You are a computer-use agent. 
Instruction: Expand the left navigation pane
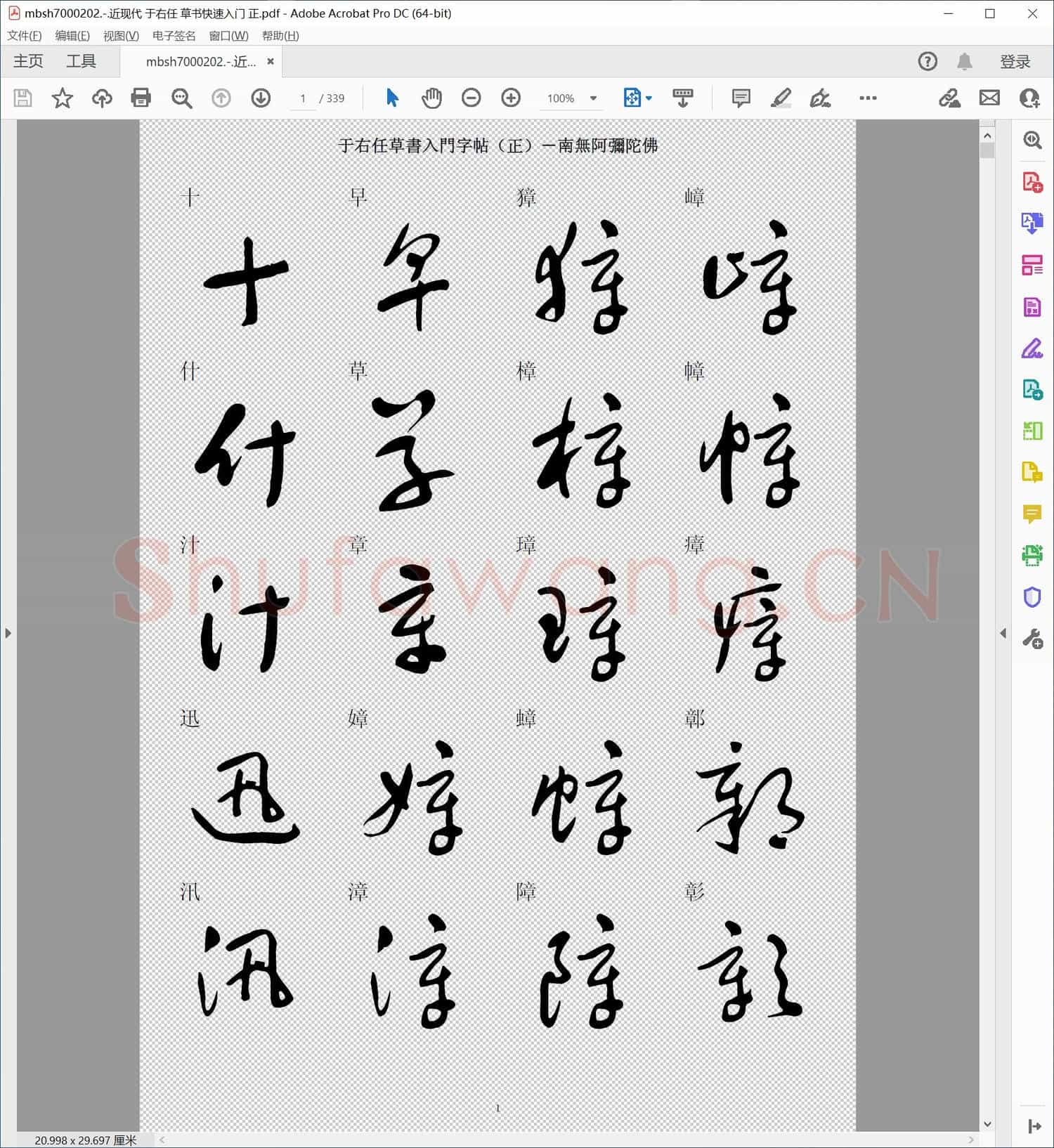[x=8, y=633]
